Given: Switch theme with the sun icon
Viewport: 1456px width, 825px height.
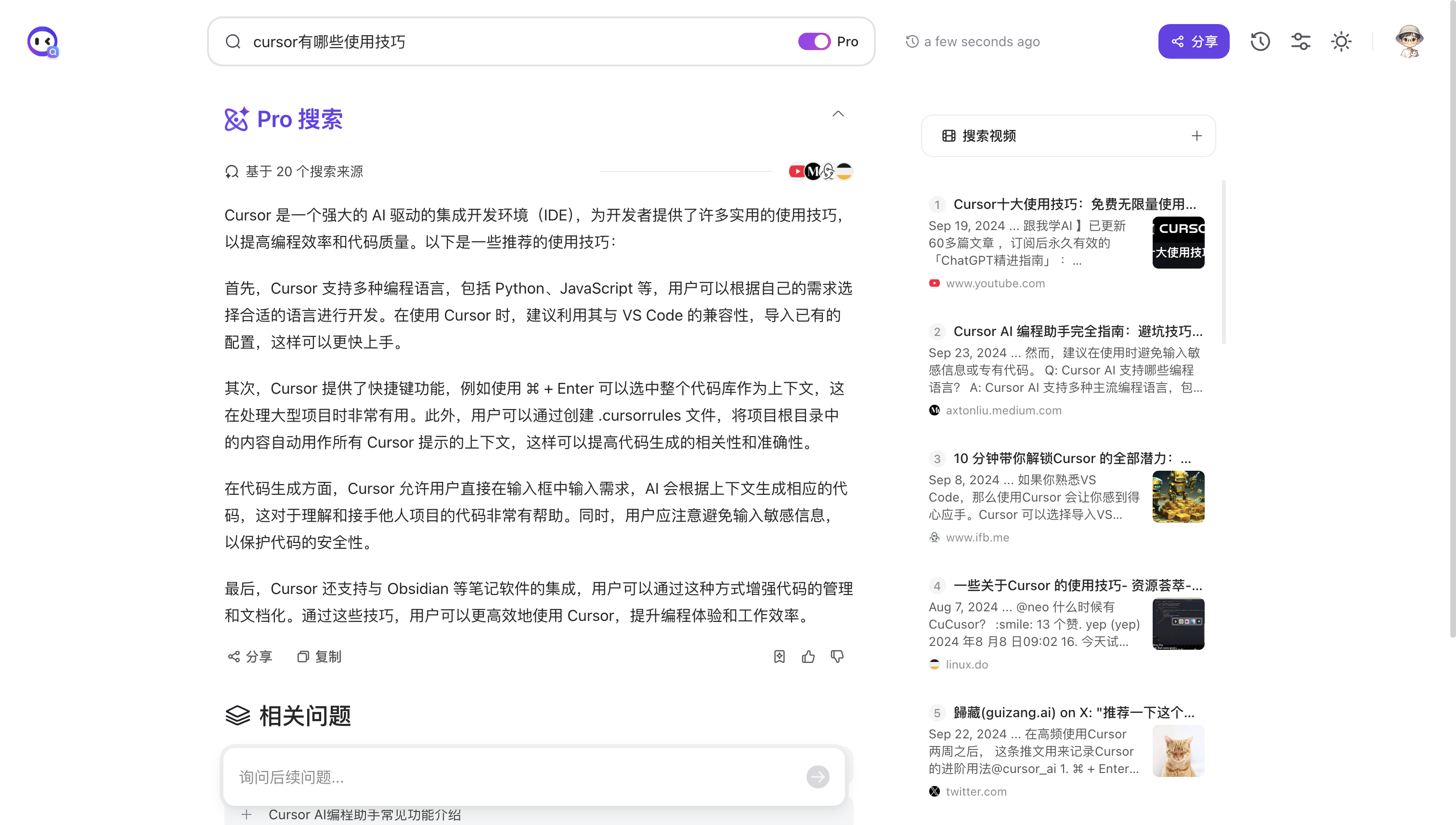Looking at the screenshot, I should coord(1341,41).
